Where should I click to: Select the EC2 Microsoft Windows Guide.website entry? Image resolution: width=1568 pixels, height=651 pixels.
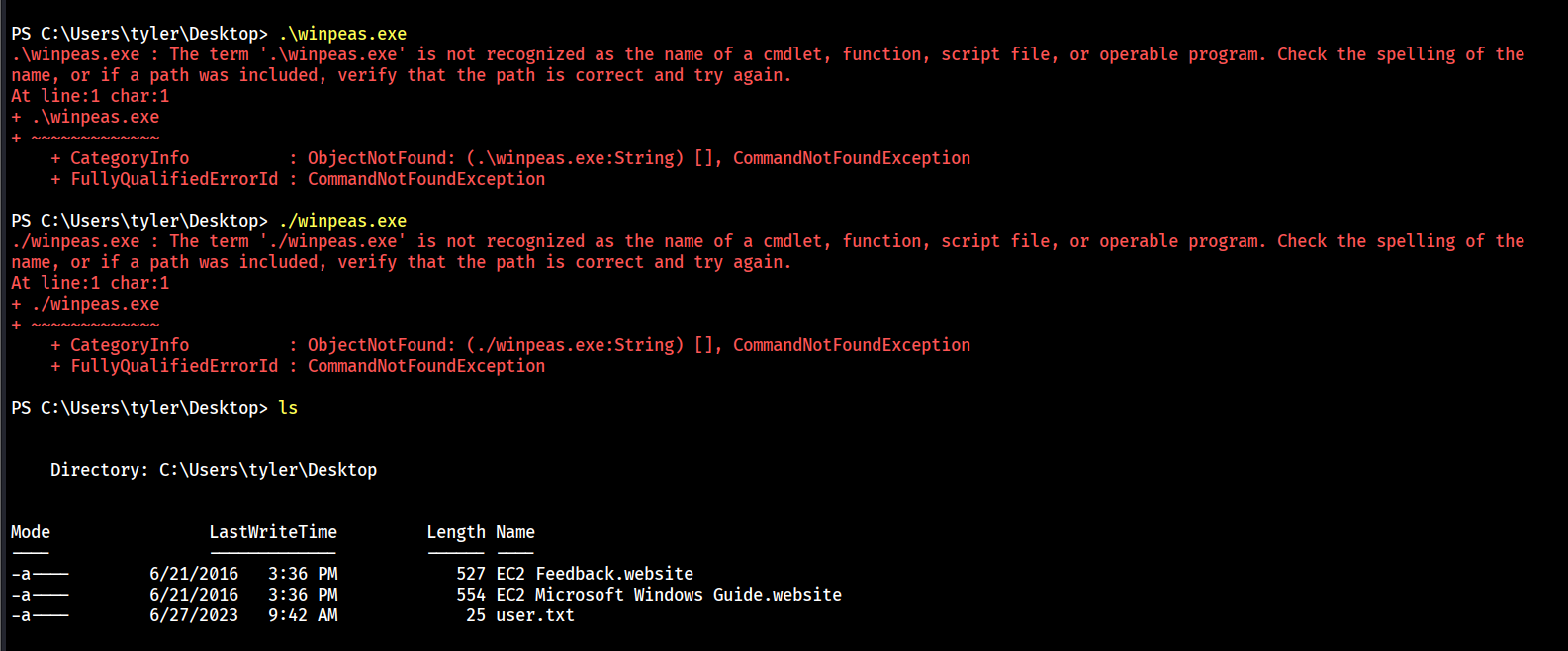pos(668,595)
